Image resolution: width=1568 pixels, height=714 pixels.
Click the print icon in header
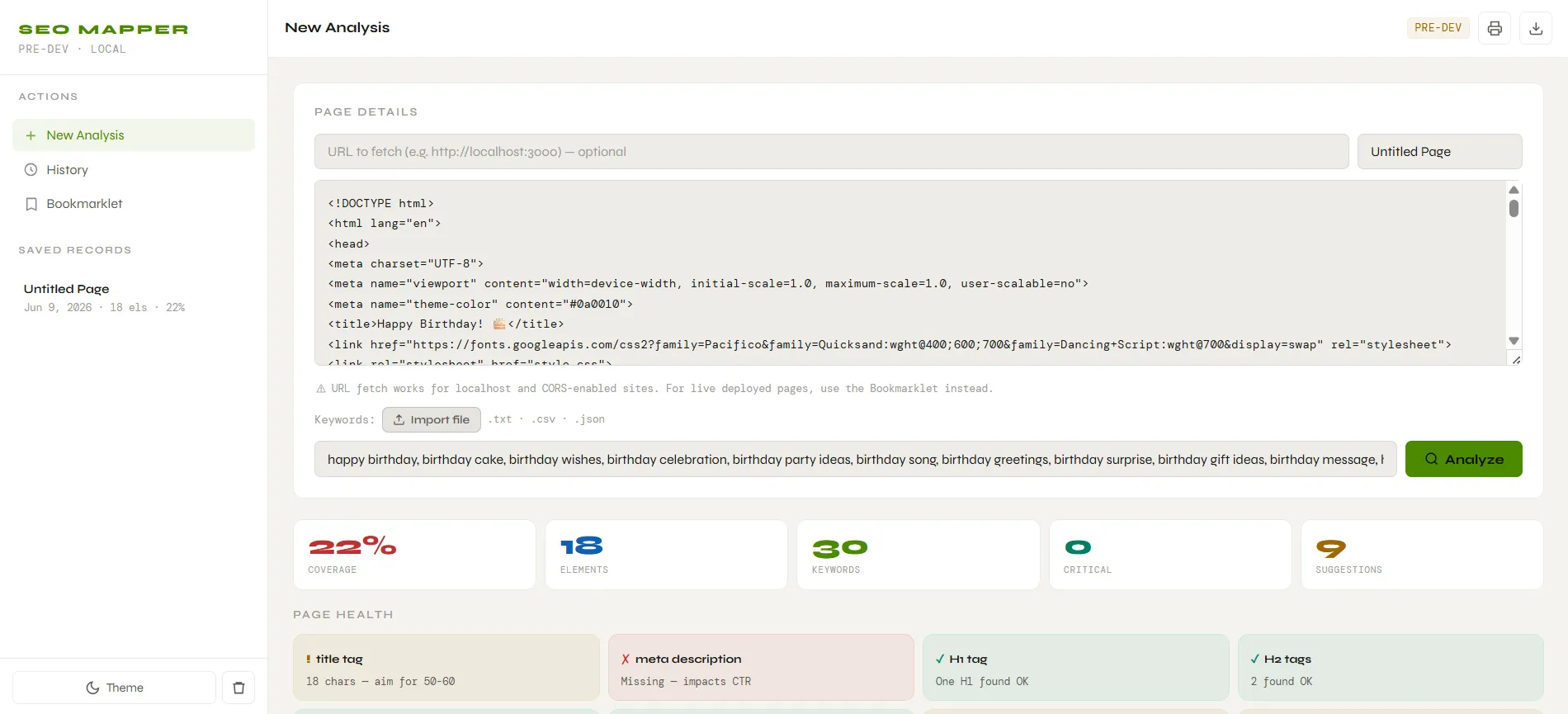(1495, 28)
